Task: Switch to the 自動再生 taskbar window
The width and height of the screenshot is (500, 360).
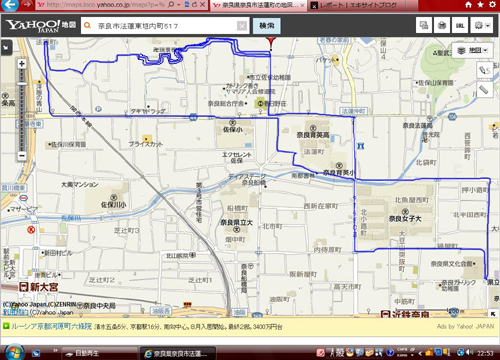Action: (100, 353)
